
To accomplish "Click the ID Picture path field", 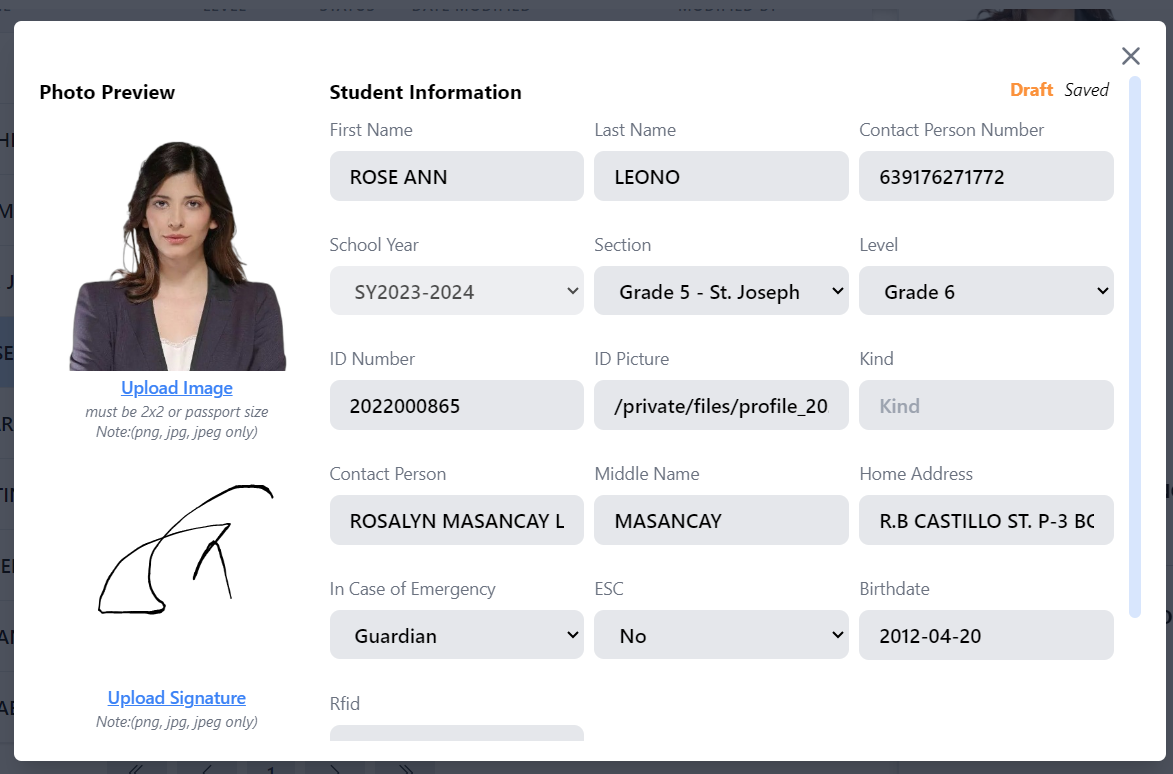I will pyautogui.click(x=721, y=406).
